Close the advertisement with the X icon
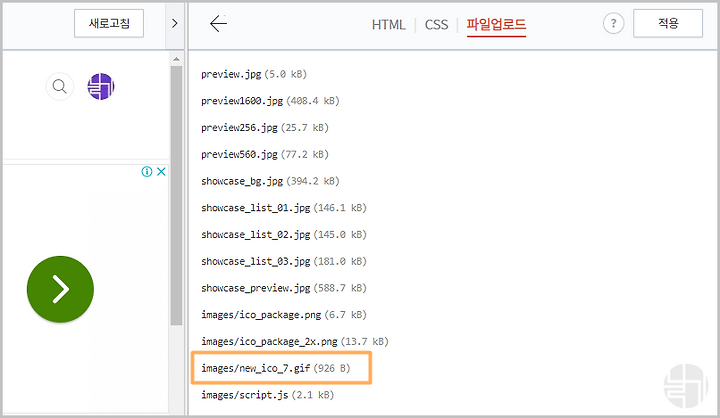 tap(161, 172)
